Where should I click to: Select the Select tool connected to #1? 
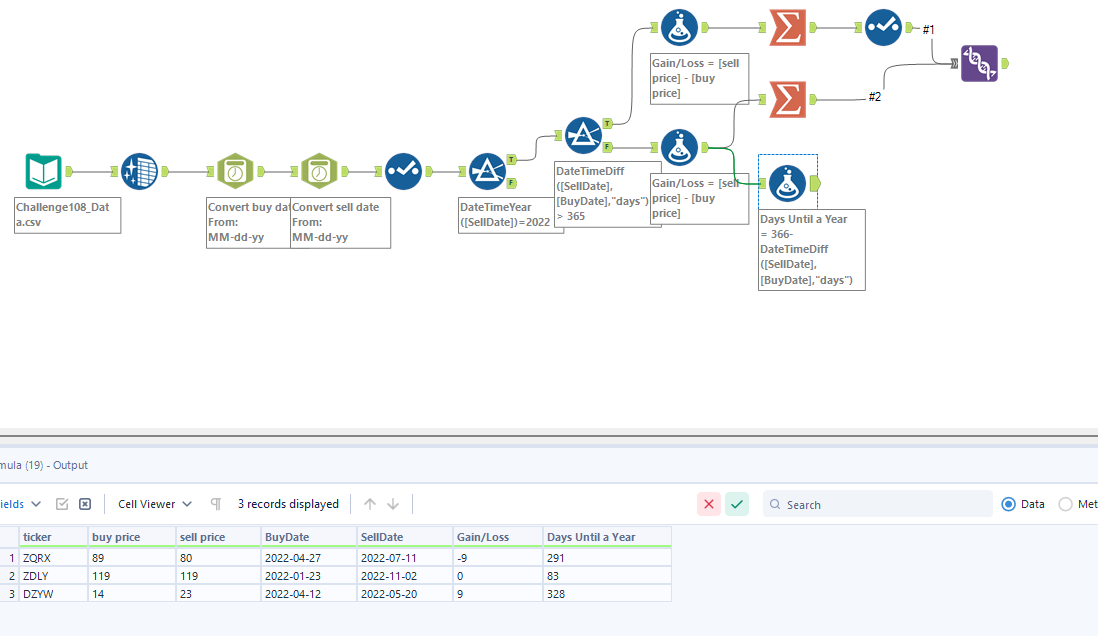[x=883, y=27]
